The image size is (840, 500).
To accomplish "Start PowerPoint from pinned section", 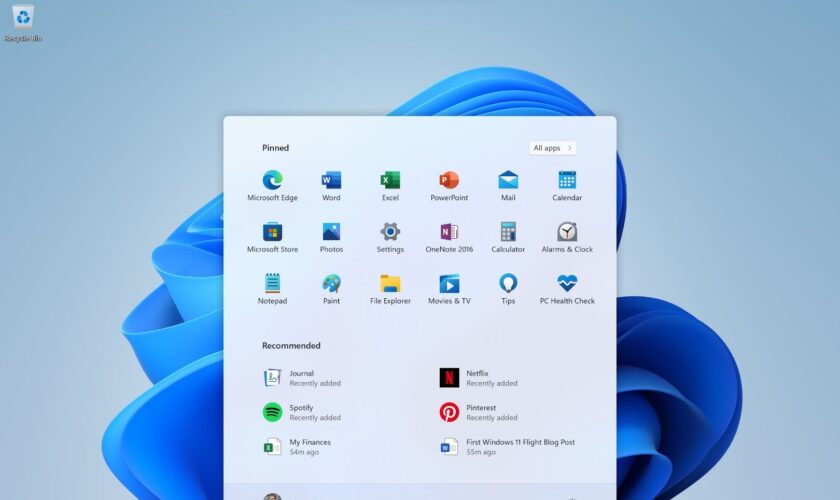I will (449, 185).
